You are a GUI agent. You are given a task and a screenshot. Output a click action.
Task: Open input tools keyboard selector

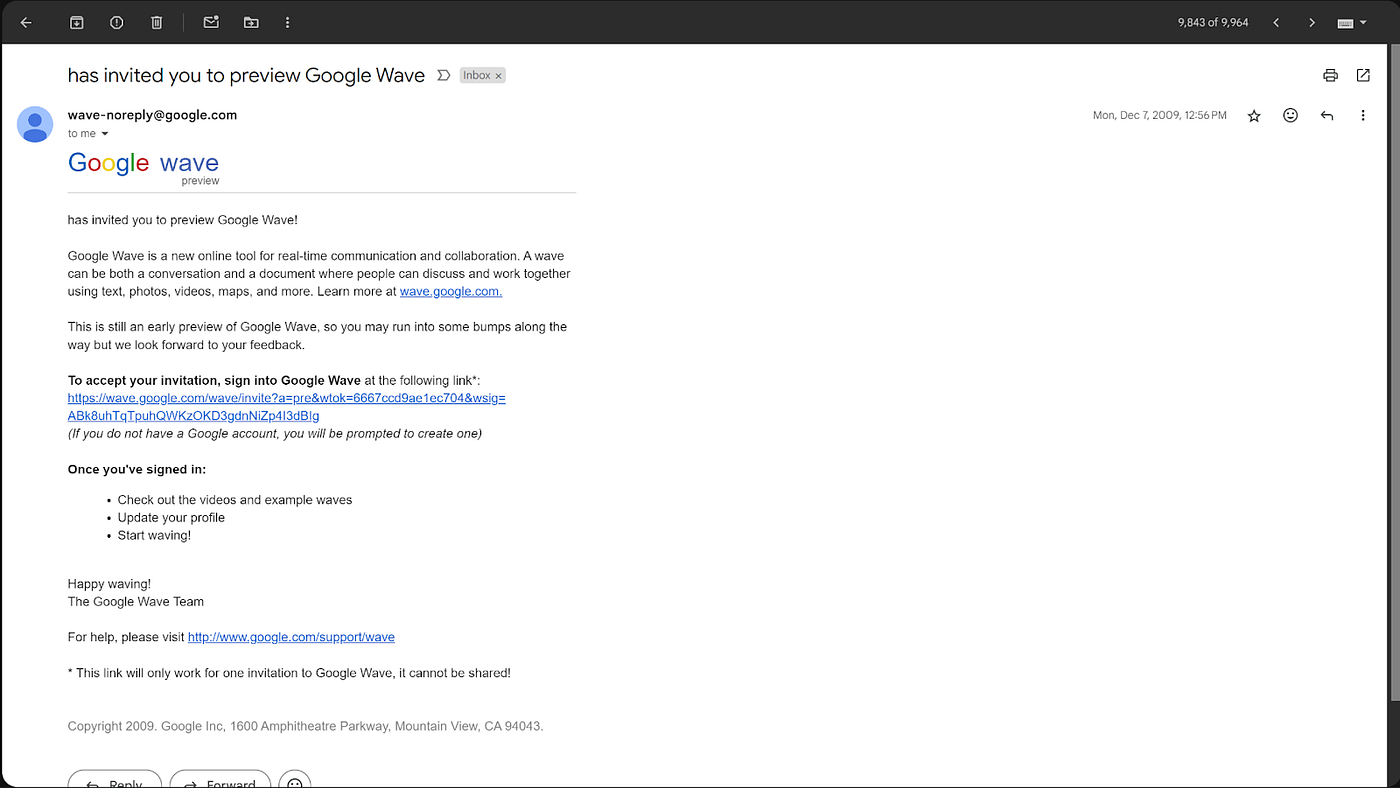click(1352, 22)
